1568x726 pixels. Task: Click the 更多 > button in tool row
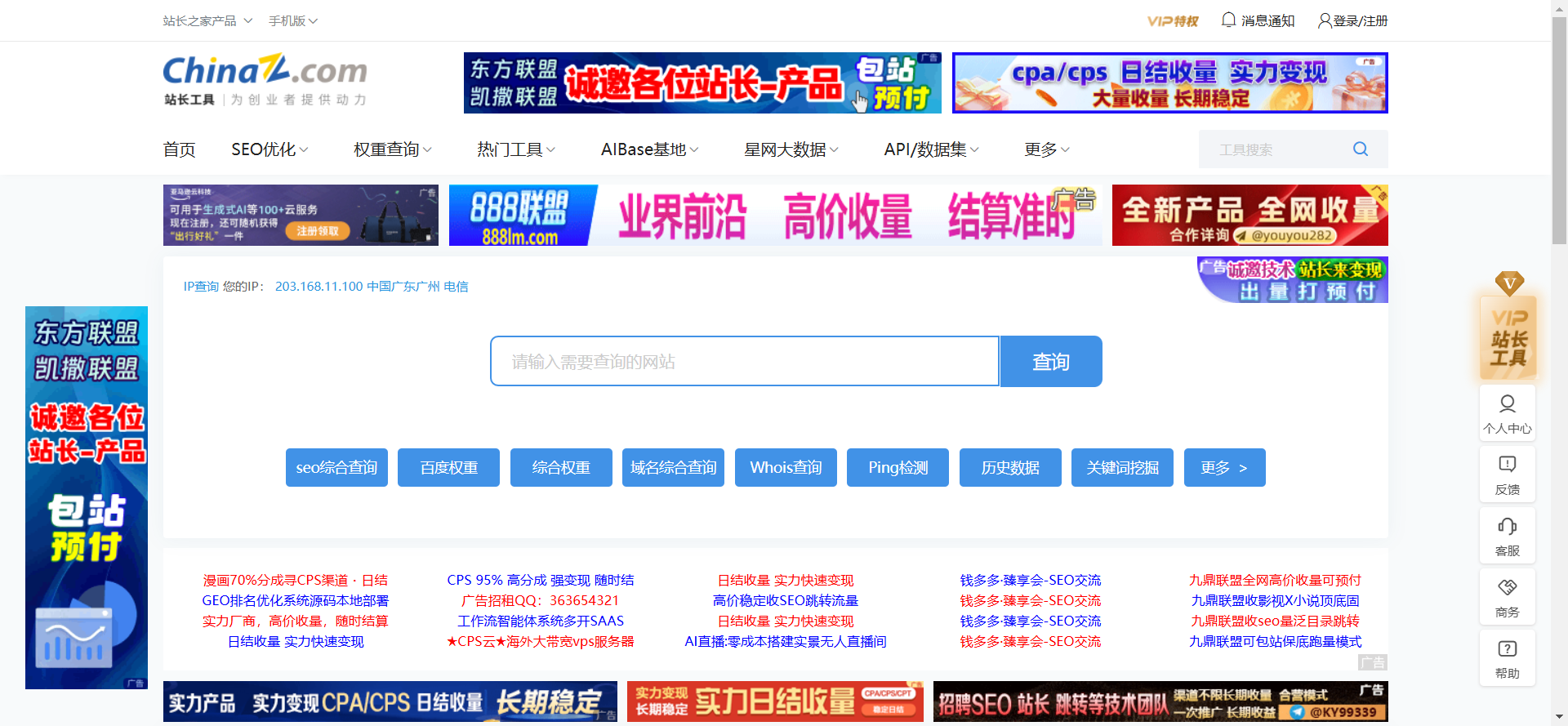tap(1224, 467)
